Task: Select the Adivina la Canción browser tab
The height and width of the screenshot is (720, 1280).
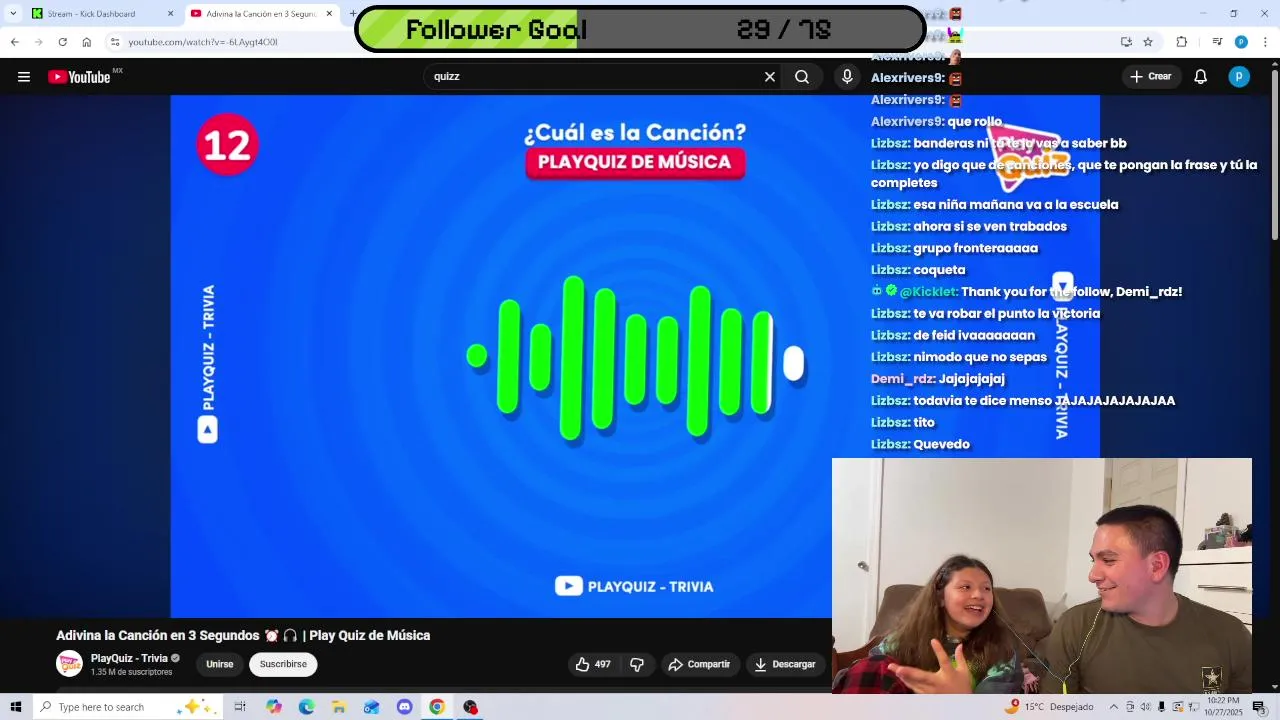Action: (x=262, y=14)
